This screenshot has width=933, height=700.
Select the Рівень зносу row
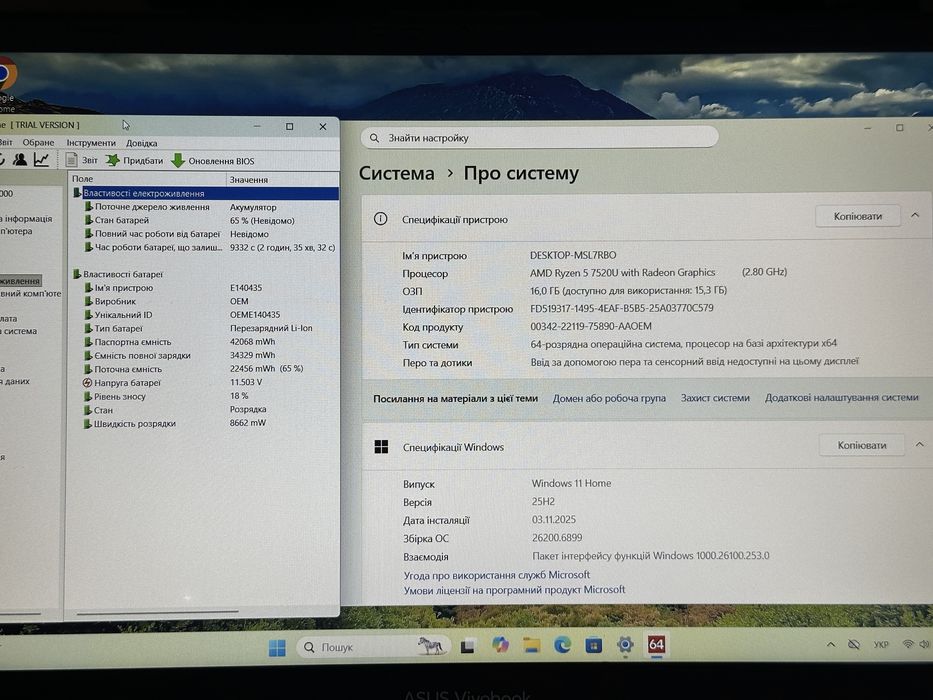[205, 396]
